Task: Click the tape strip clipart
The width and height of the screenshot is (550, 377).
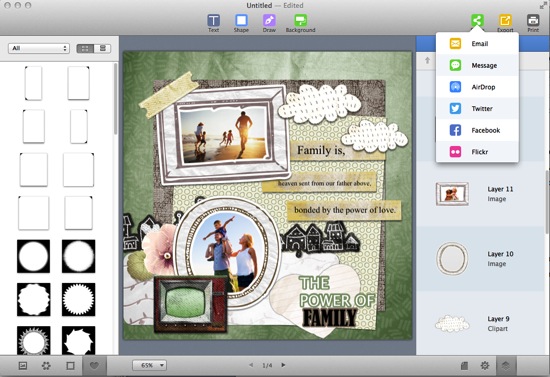Action: click(x=168, y=94)
